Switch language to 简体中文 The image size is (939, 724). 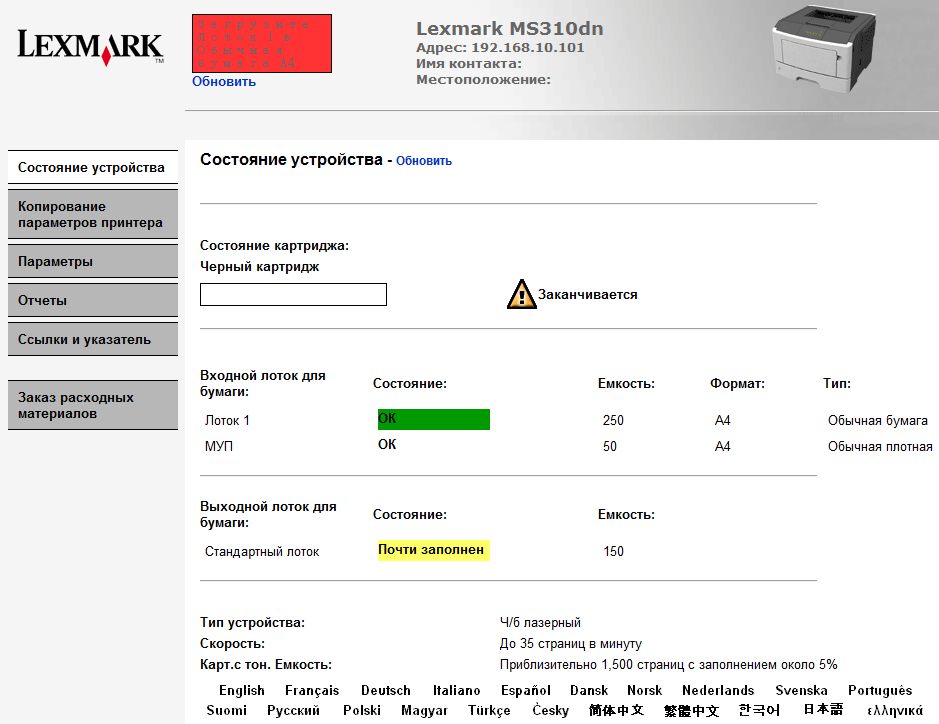click(616, 710)
